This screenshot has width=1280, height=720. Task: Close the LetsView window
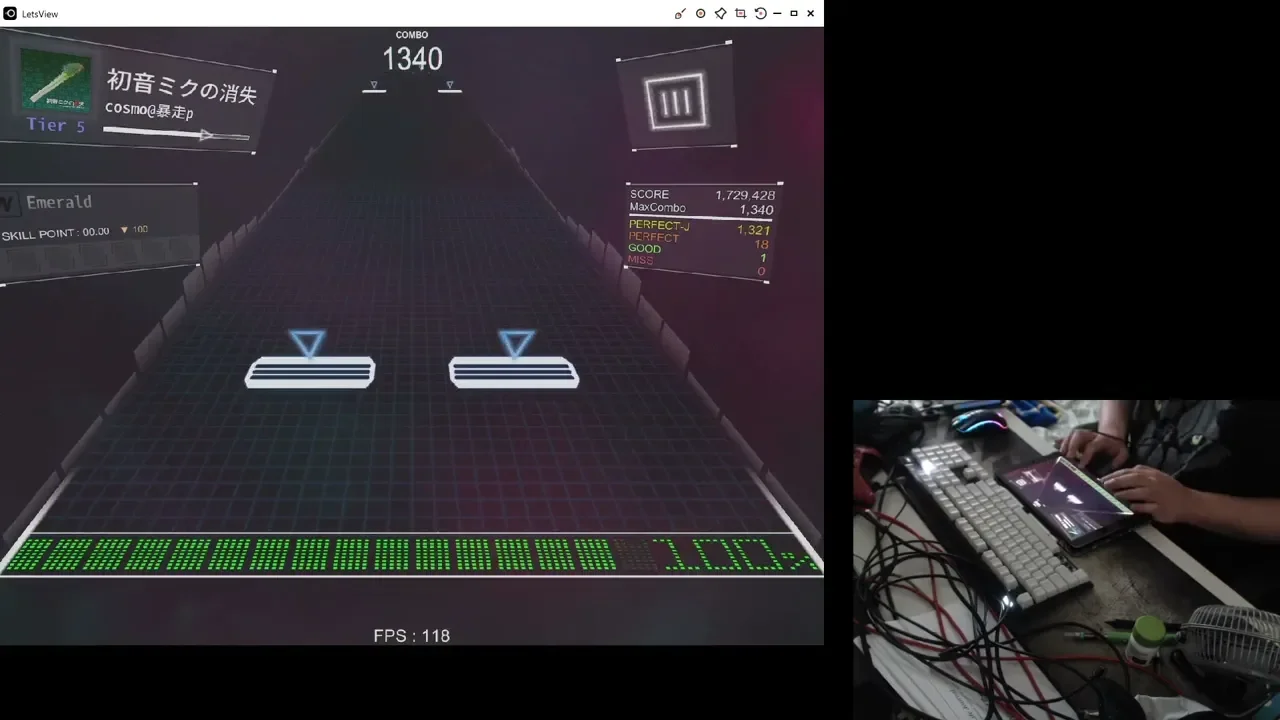click(x=811, y=14)
